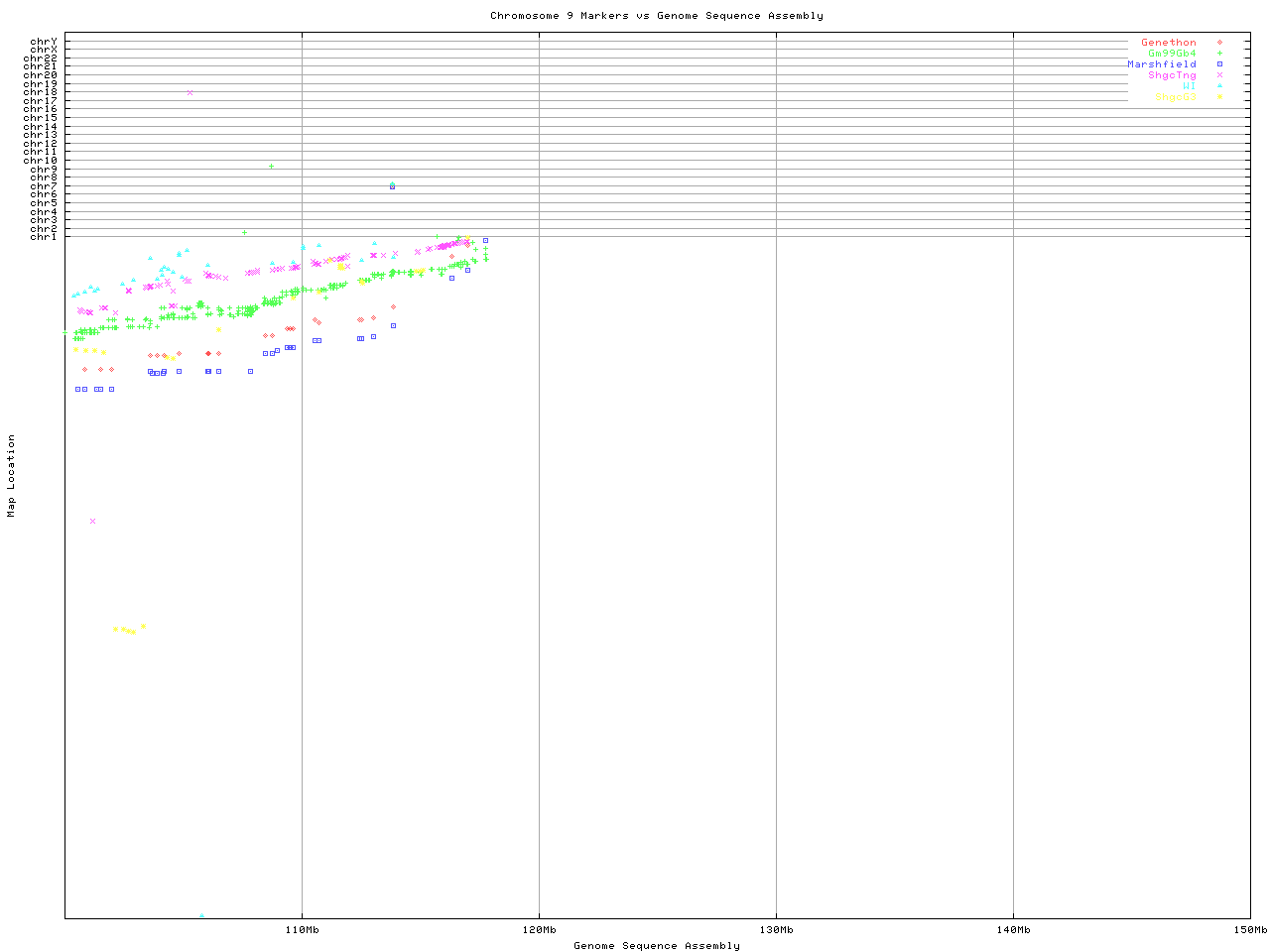Click the 130Mb x-axis tick label
1270x952 pixels.
tap(776, 930)
